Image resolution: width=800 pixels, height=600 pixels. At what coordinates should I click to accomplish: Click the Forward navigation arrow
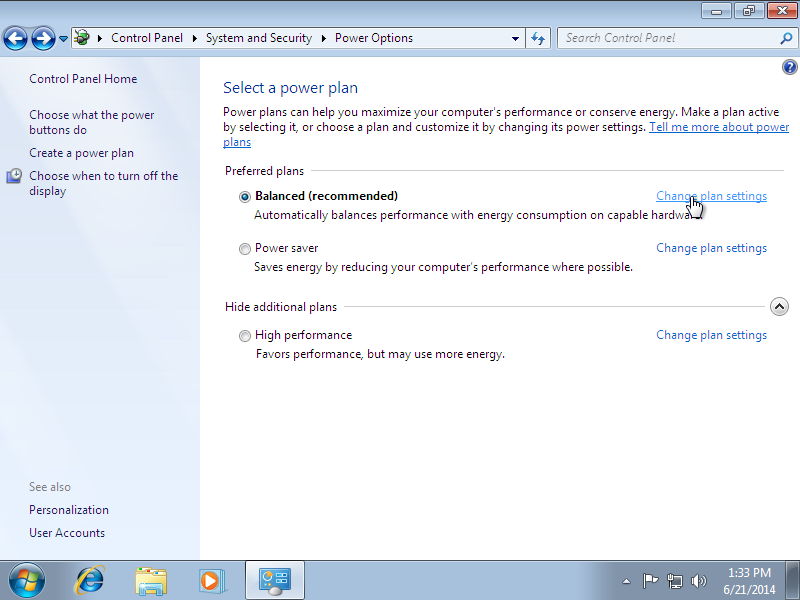tap(43, 38)
